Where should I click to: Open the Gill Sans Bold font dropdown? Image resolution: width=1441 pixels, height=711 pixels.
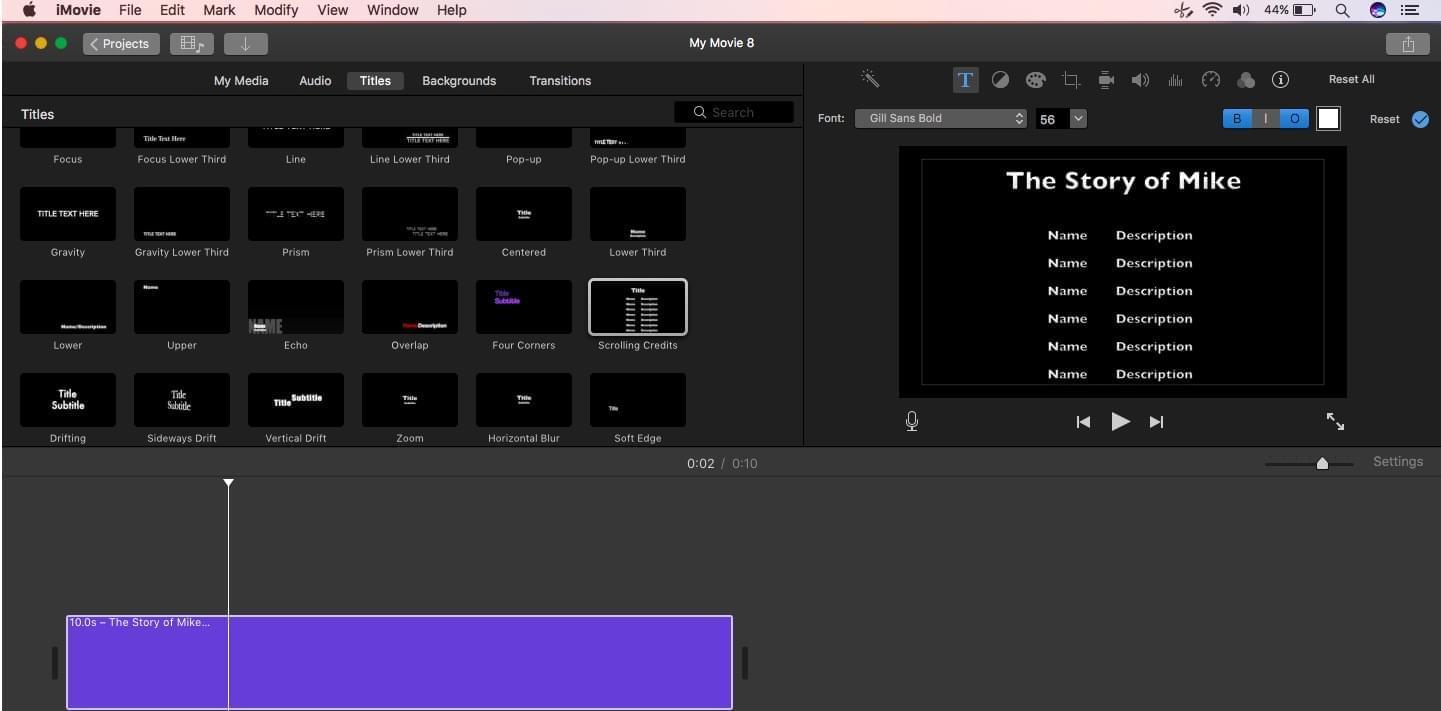point(940,118)
